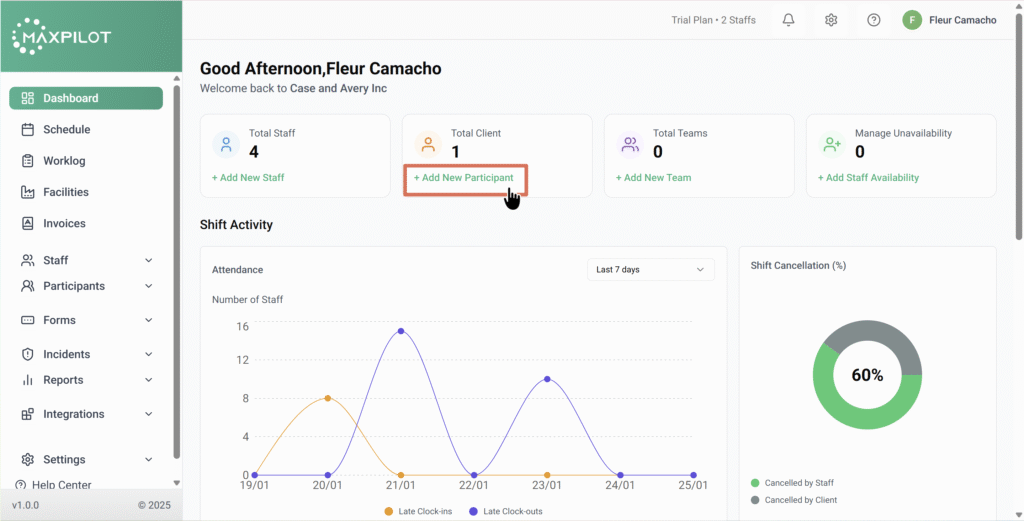Open Schedule from the sidebar

66,129
